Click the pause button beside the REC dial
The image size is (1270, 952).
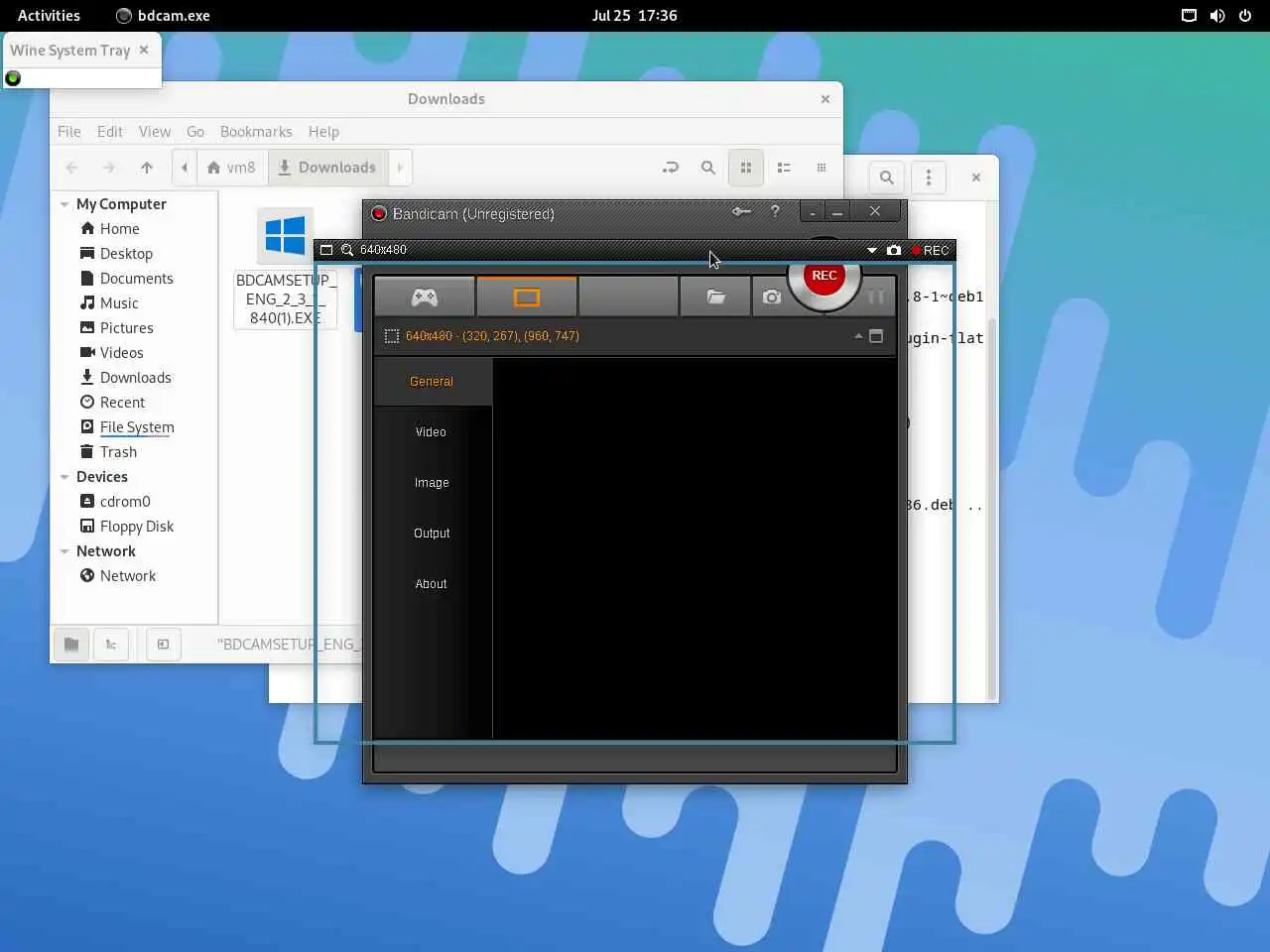coord(876,297)
